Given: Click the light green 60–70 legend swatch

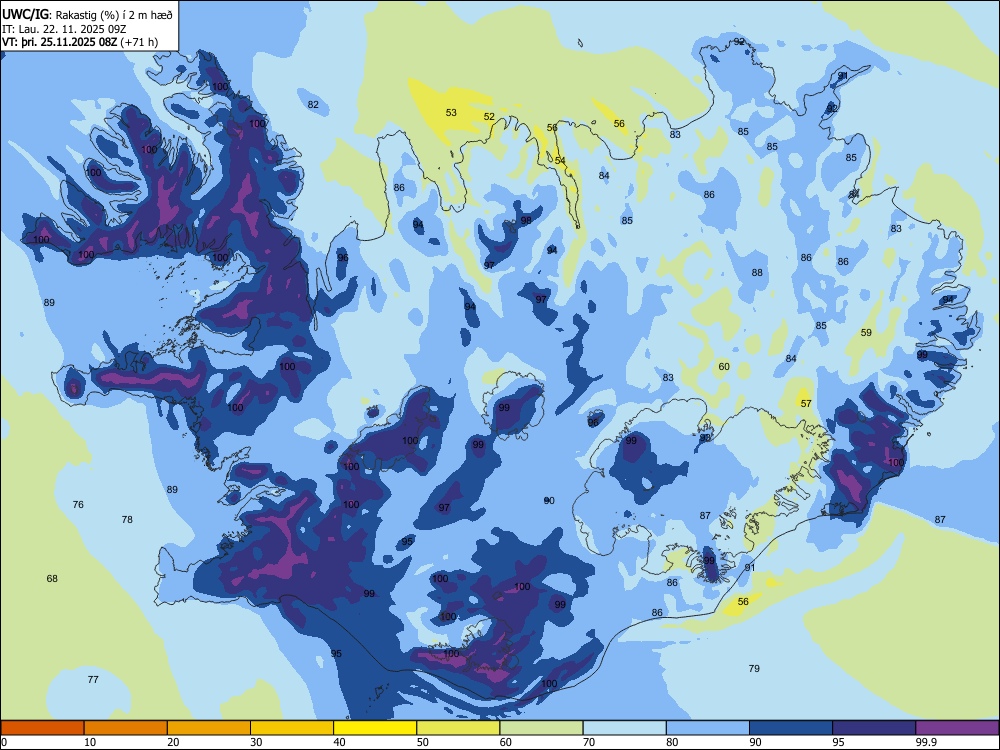Looking at the screenshot, I should pyautogui.click(x=541, y=728).
